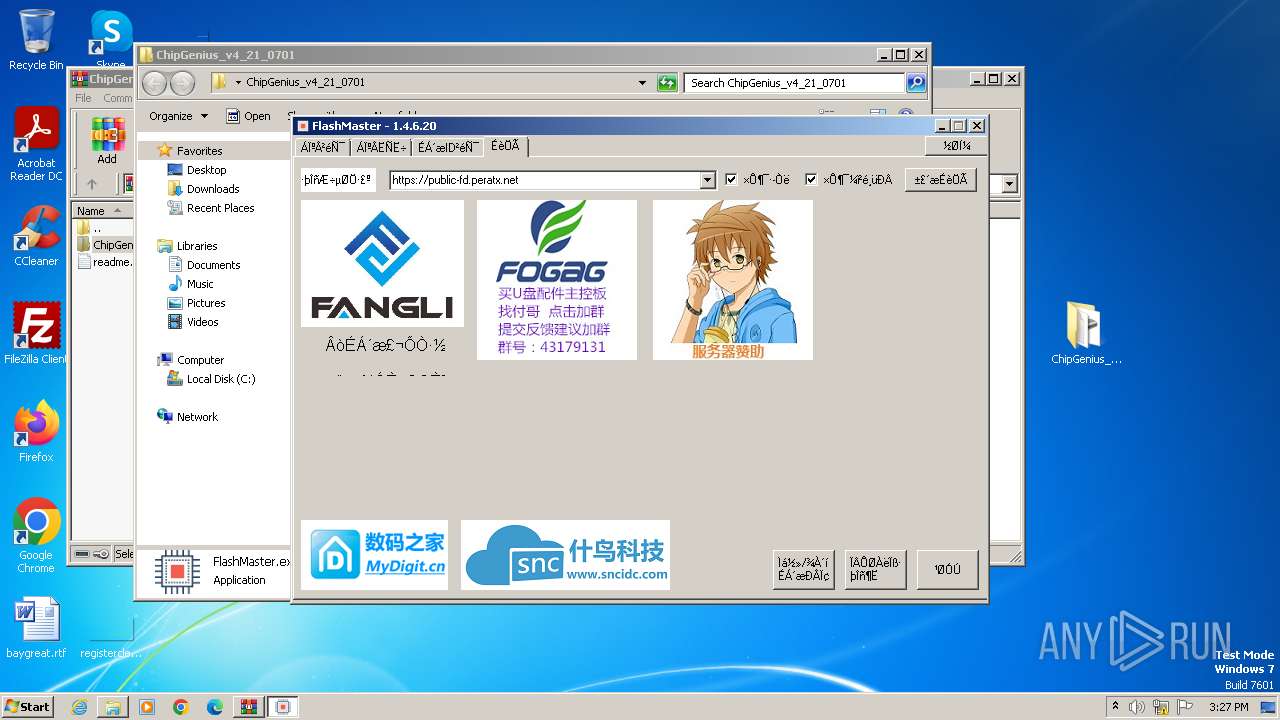Go up one folder in WinRAR
This screenshot has height=720, width=1280.
(92, 184)
